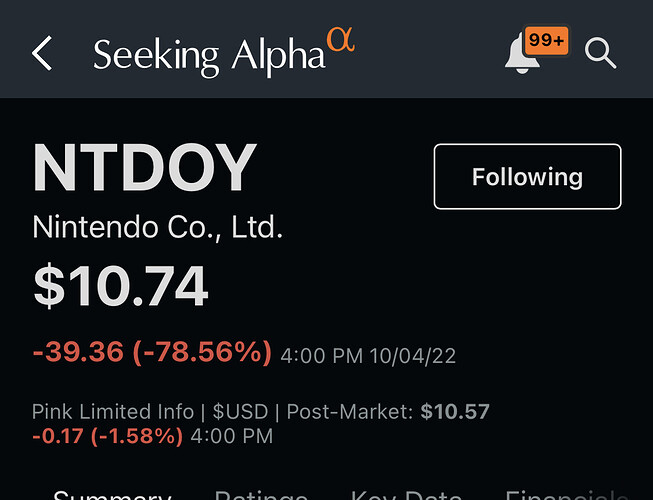Image resolution: width=653 pixels, height=500 pixels.
Task: Go back using the left arrow
Action: pyautogui.click(x=42, y=53)
